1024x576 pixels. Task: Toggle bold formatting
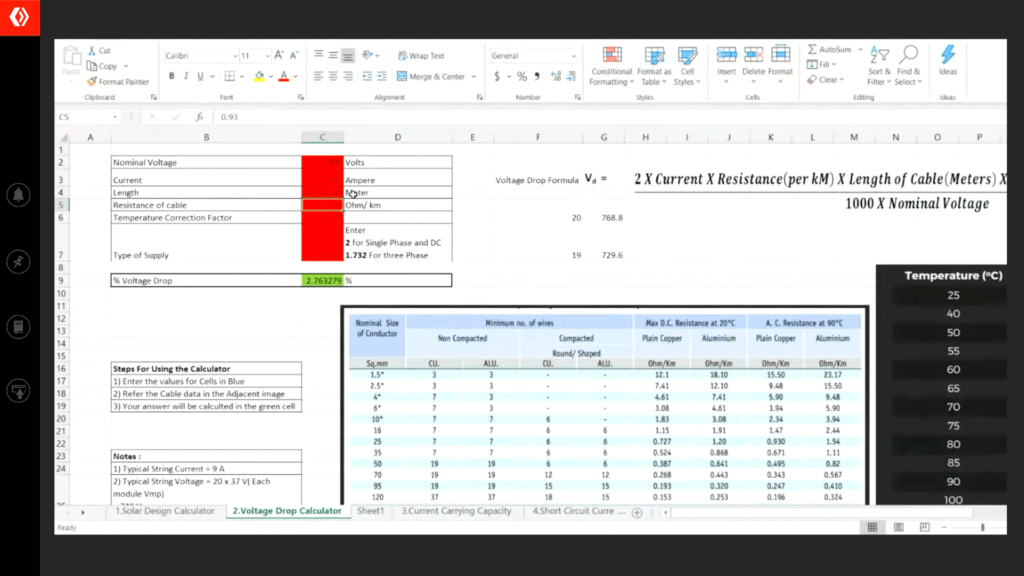(171, 76)
